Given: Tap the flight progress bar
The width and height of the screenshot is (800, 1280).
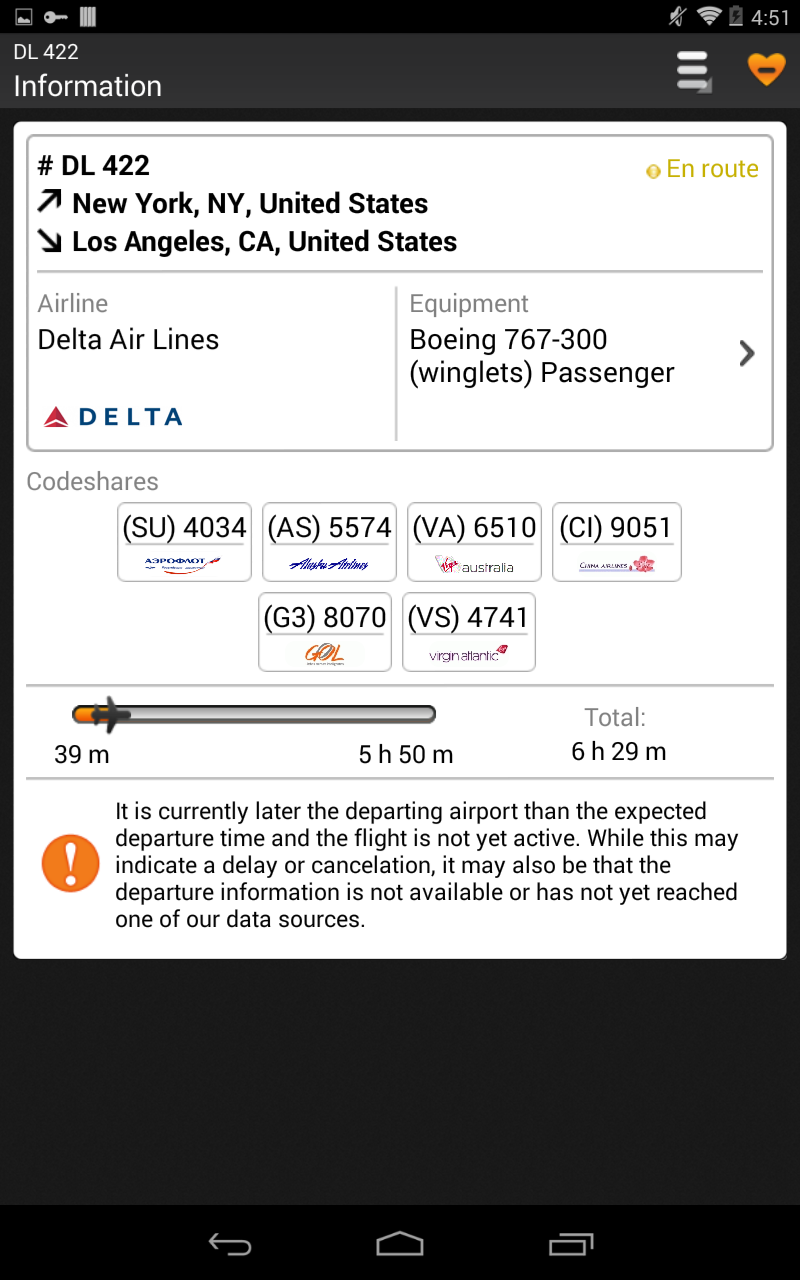Looking at the screenshot, I should 254,714.
